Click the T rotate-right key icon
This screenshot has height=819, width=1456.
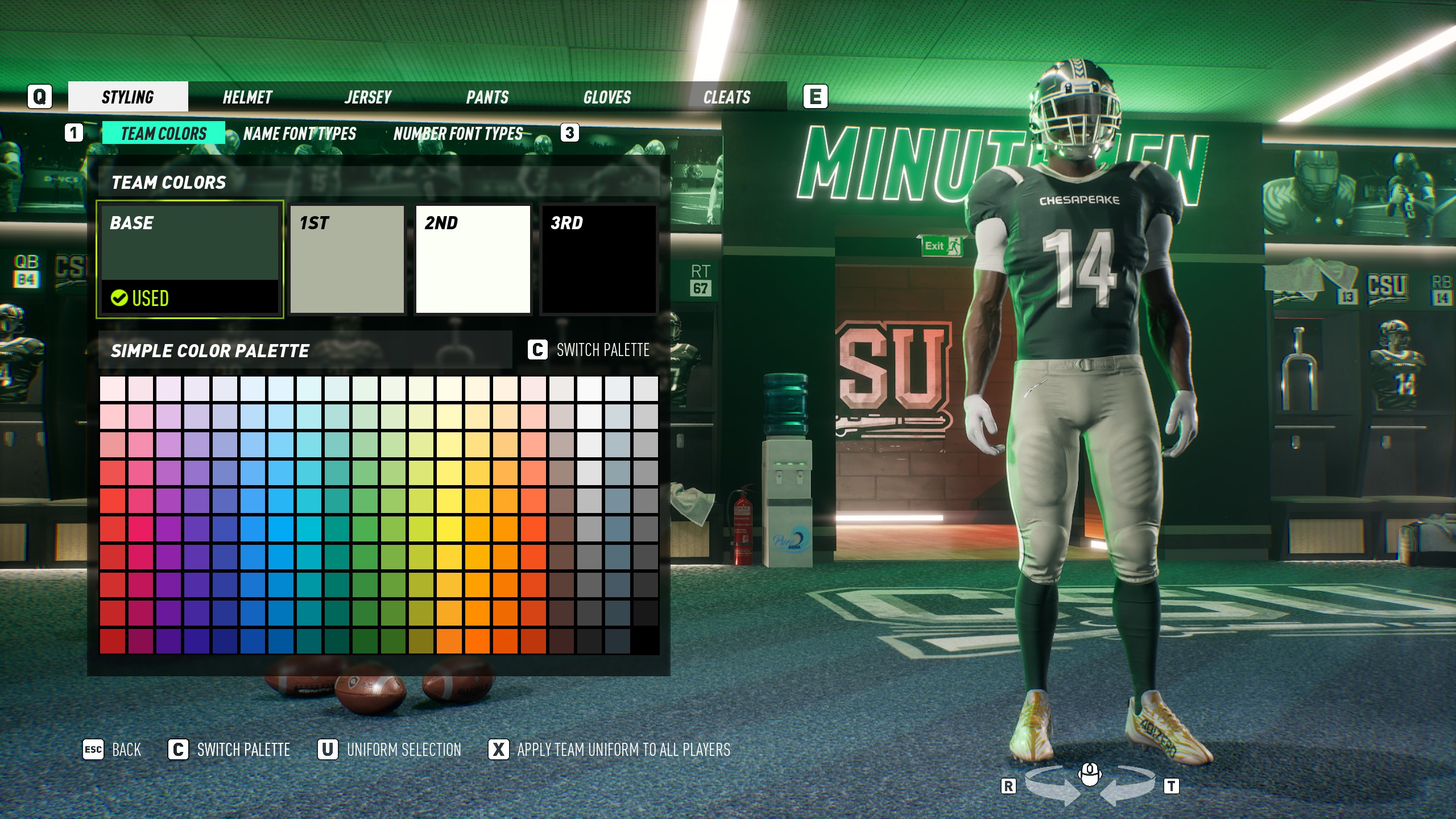click(1171, 786)
